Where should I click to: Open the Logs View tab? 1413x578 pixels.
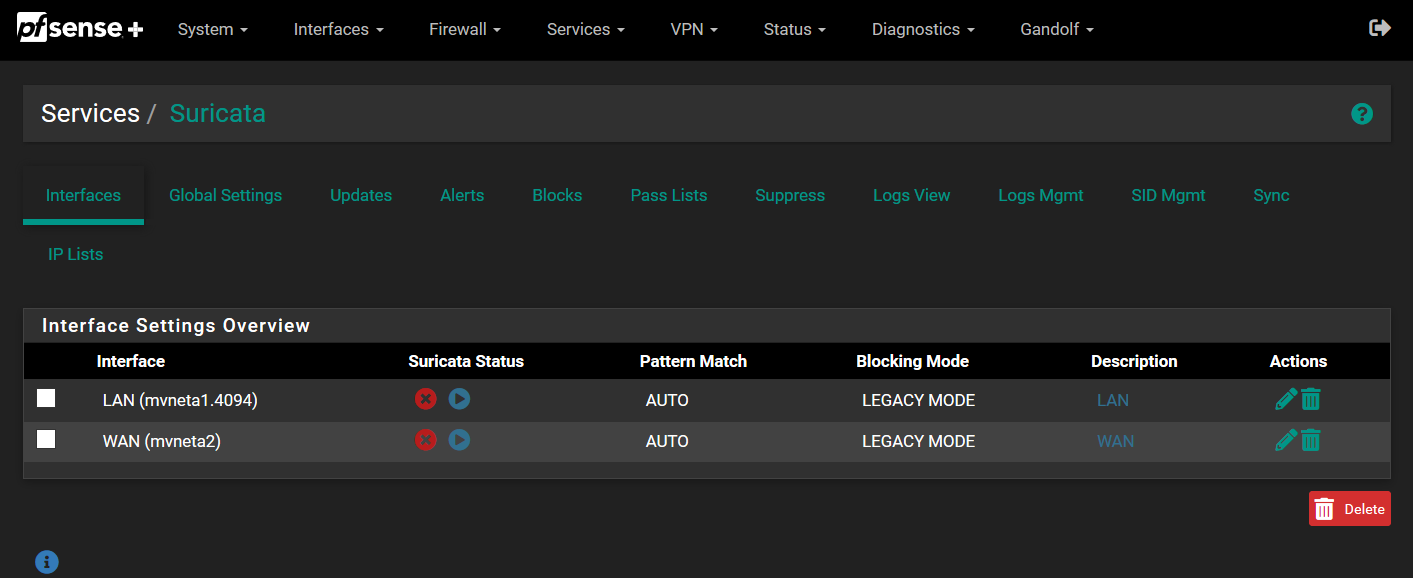pos(911,195)
